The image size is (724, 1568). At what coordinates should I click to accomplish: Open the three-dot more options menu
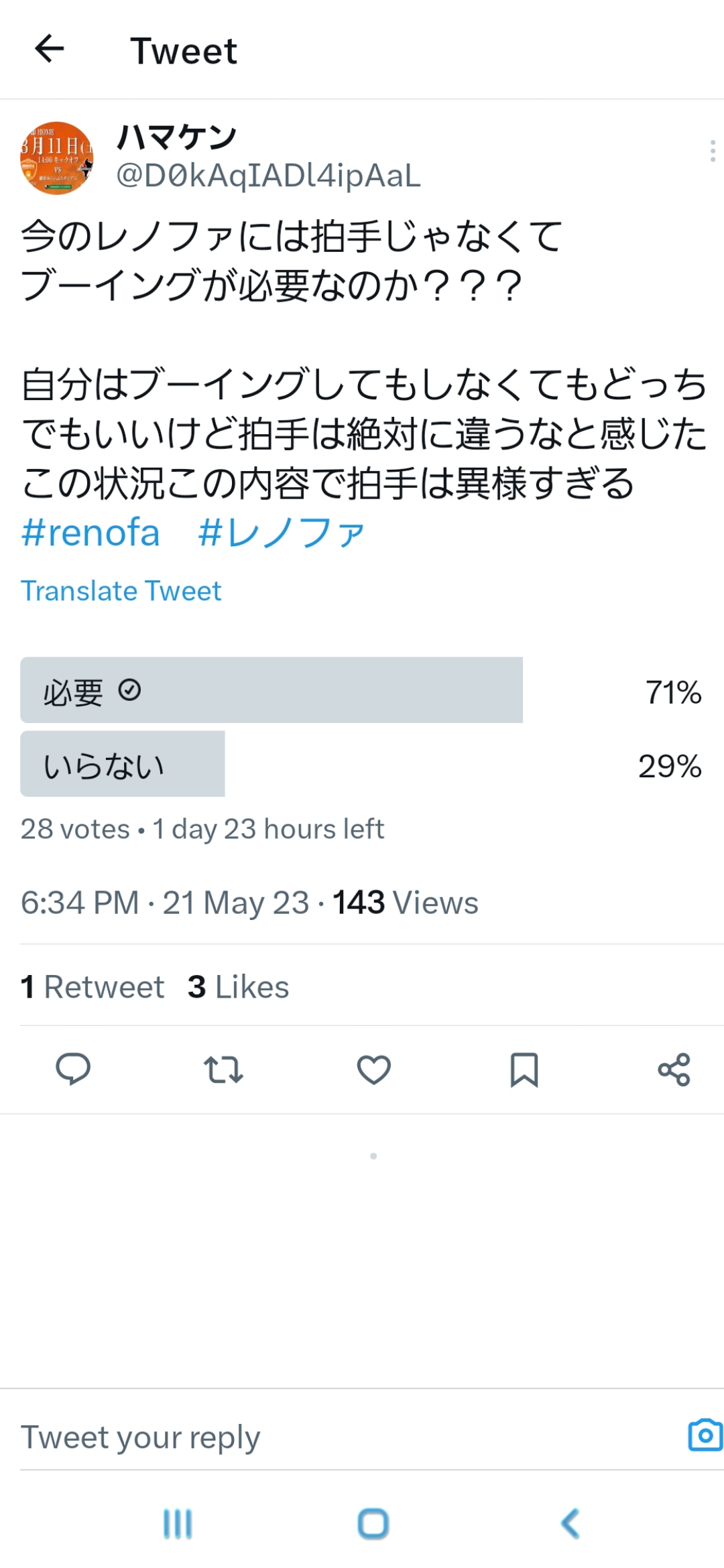pyautogui.click(x=712, y=151)
